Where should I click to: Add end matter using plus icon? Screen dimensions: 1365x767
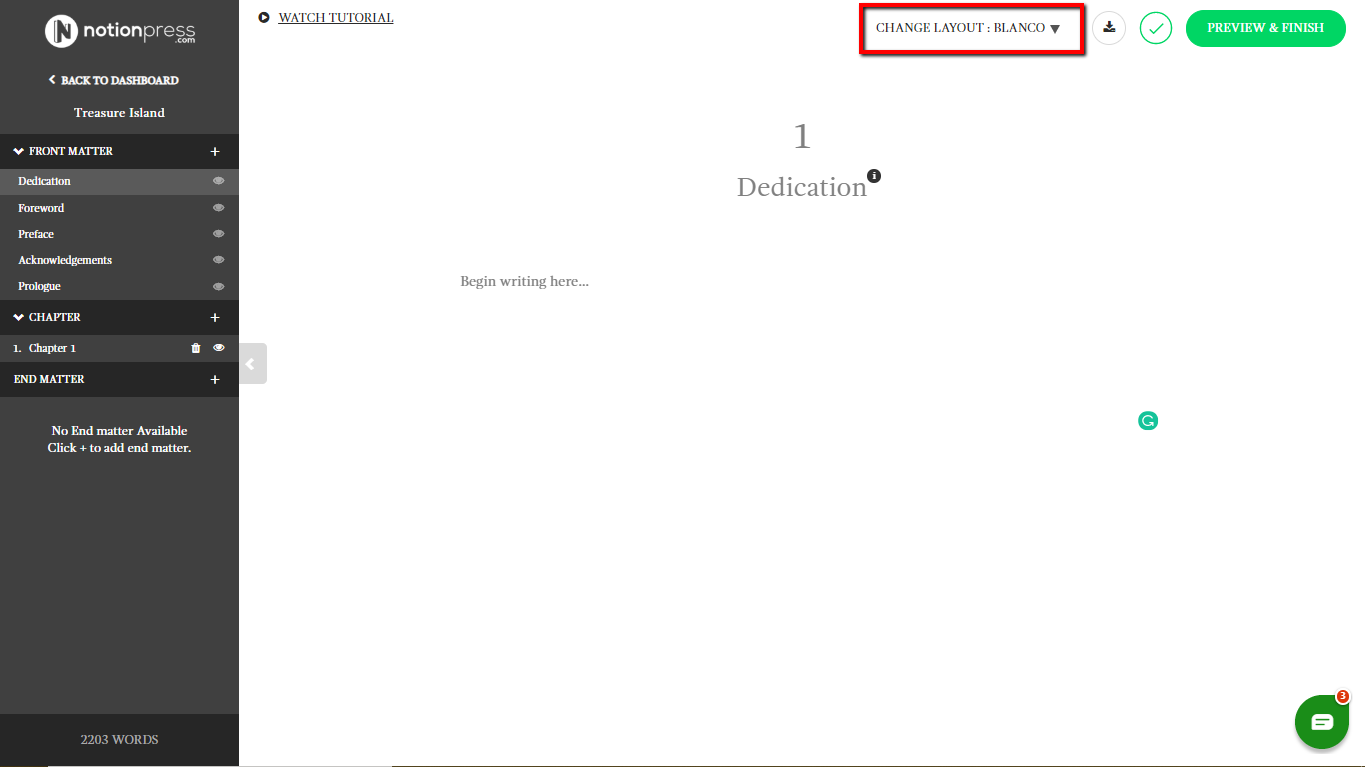(x=214, y=380)
